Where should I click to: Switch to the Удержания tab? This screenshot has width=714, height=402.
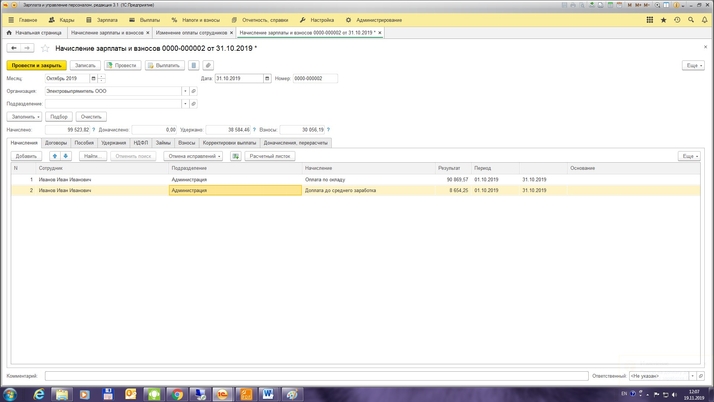(113, 143)
